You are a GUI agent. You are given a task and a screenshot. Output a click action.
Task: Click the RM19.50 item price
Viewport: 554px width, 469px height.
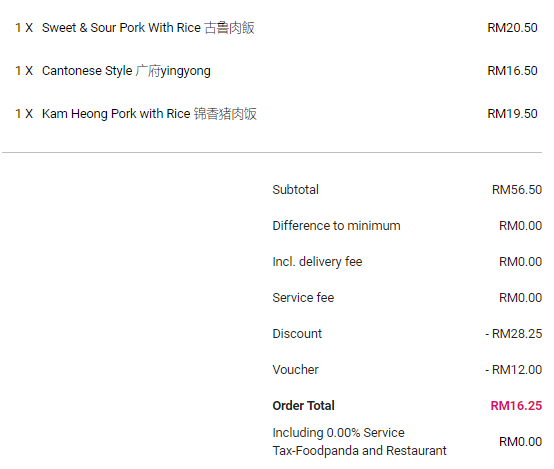click(512, 114)
